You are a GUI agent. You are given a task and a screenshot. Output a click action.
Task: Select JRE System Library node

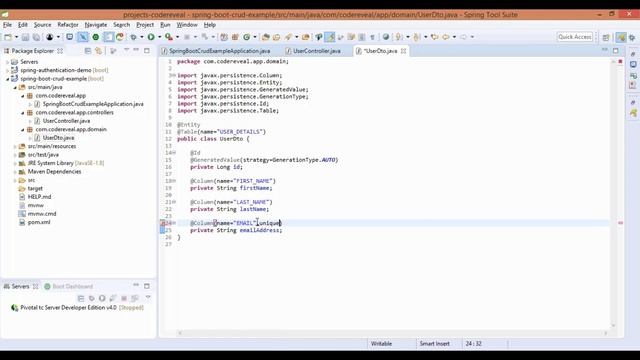pos(61,163)
